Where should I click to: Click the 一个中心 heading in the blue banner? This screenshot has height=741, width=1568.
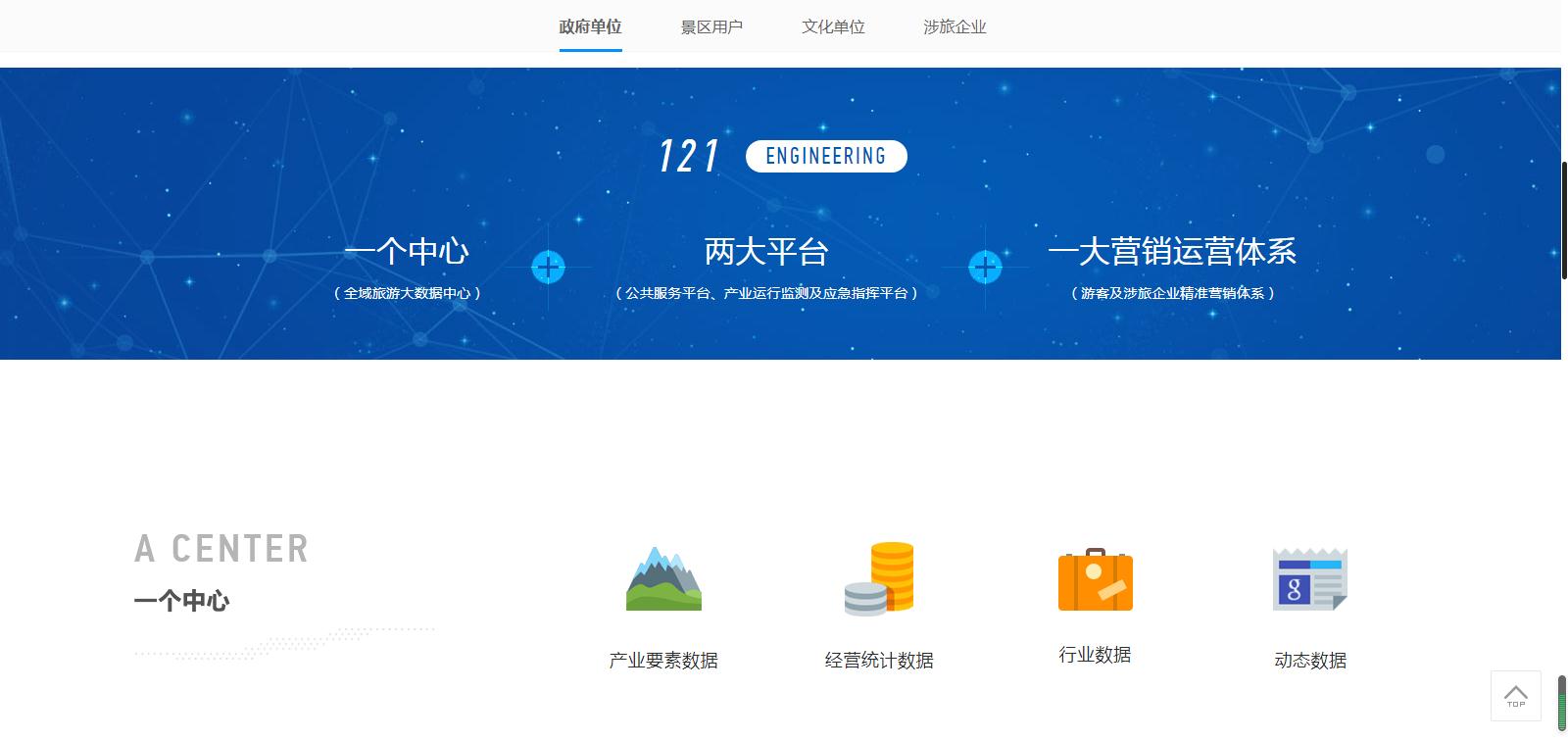point(407,252)
